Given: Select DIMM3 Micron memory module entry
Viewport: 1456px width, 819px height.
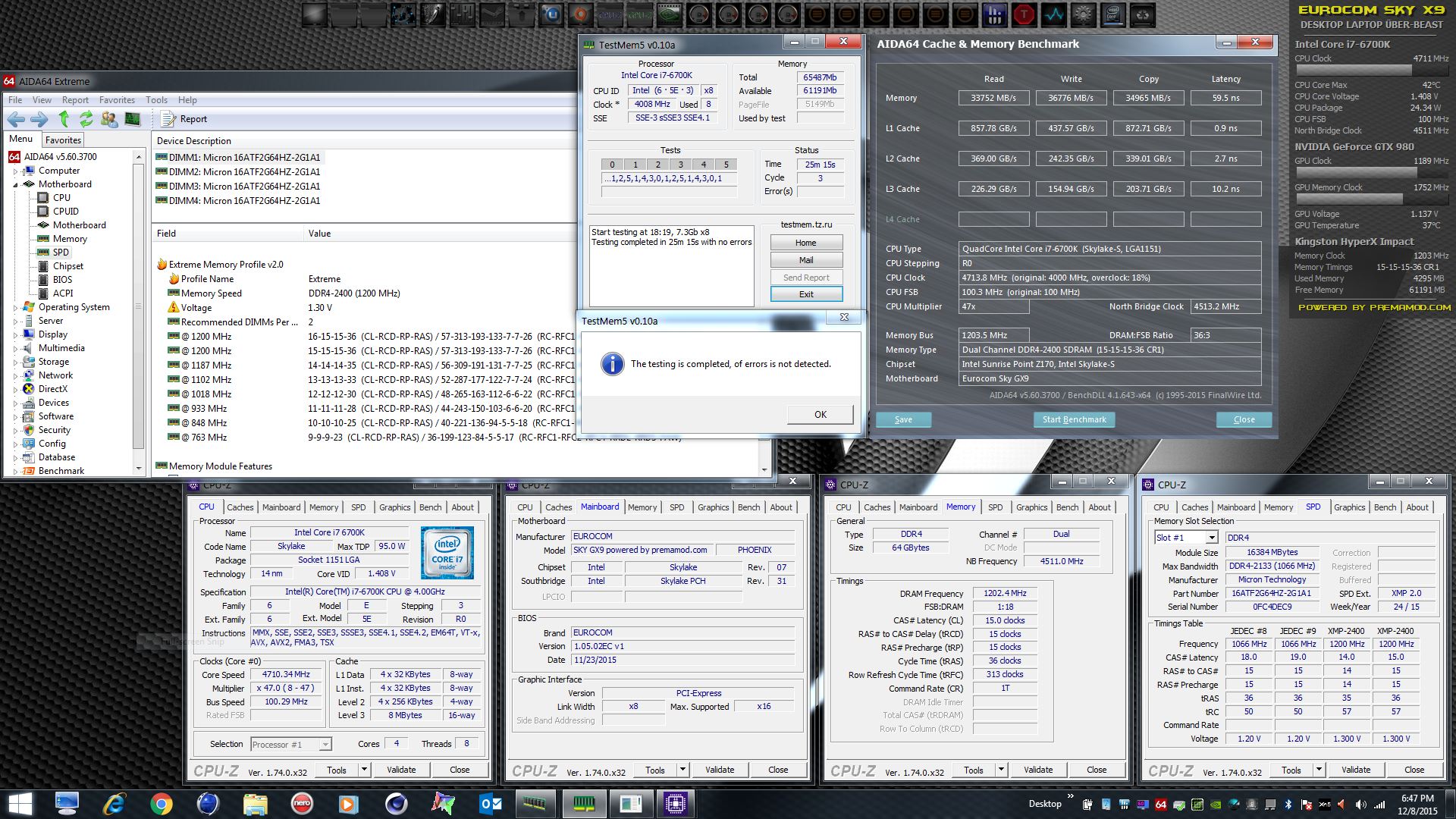Looking at the screenshot, I should pos(244,187).
